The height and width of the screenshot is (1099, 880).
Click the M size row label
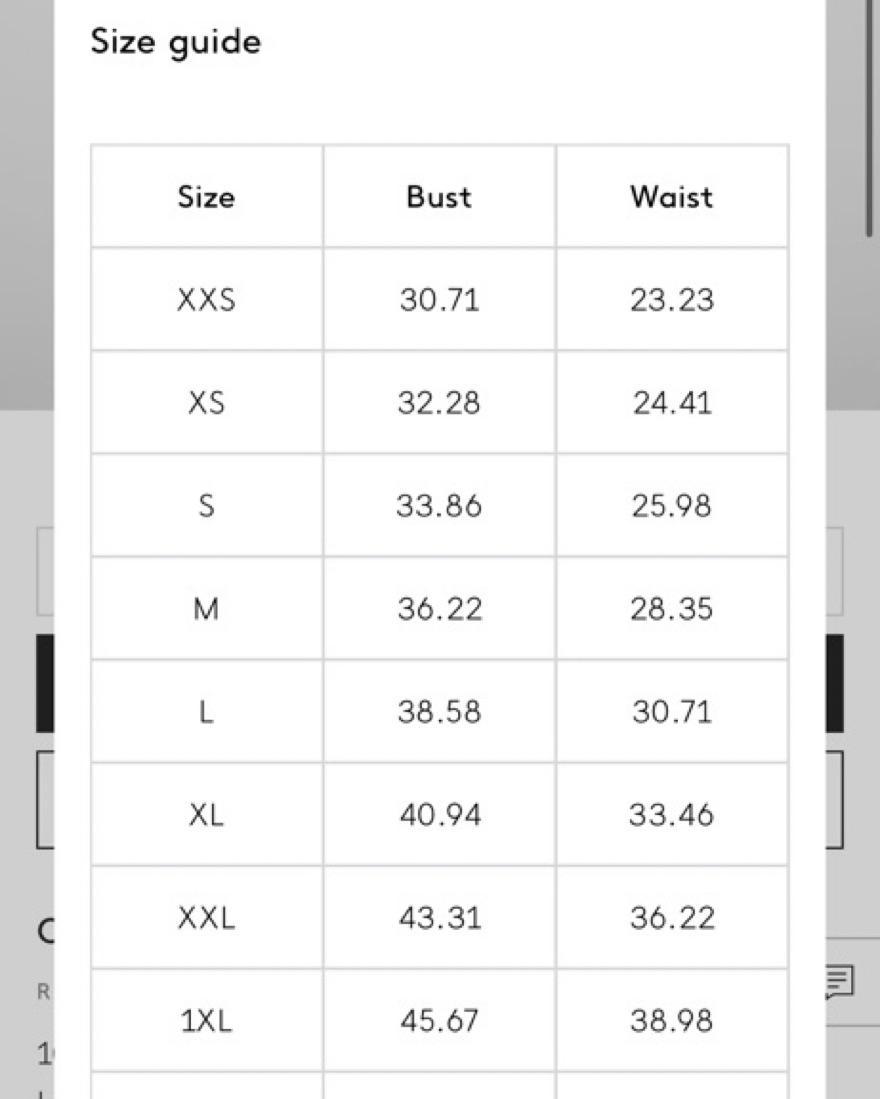pyautogui.click(x=207, y=608)
